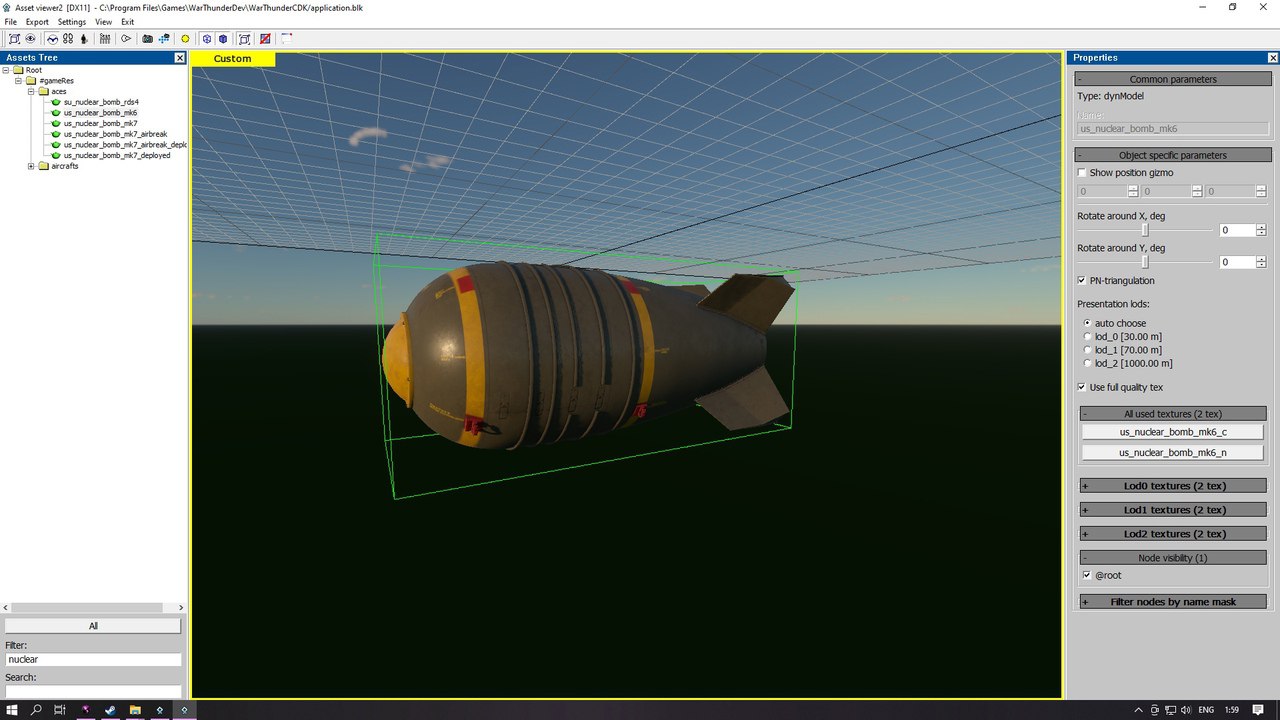Expand Lod1 textures (2 tex)

pyautogui.click(x=1173, y=510)
